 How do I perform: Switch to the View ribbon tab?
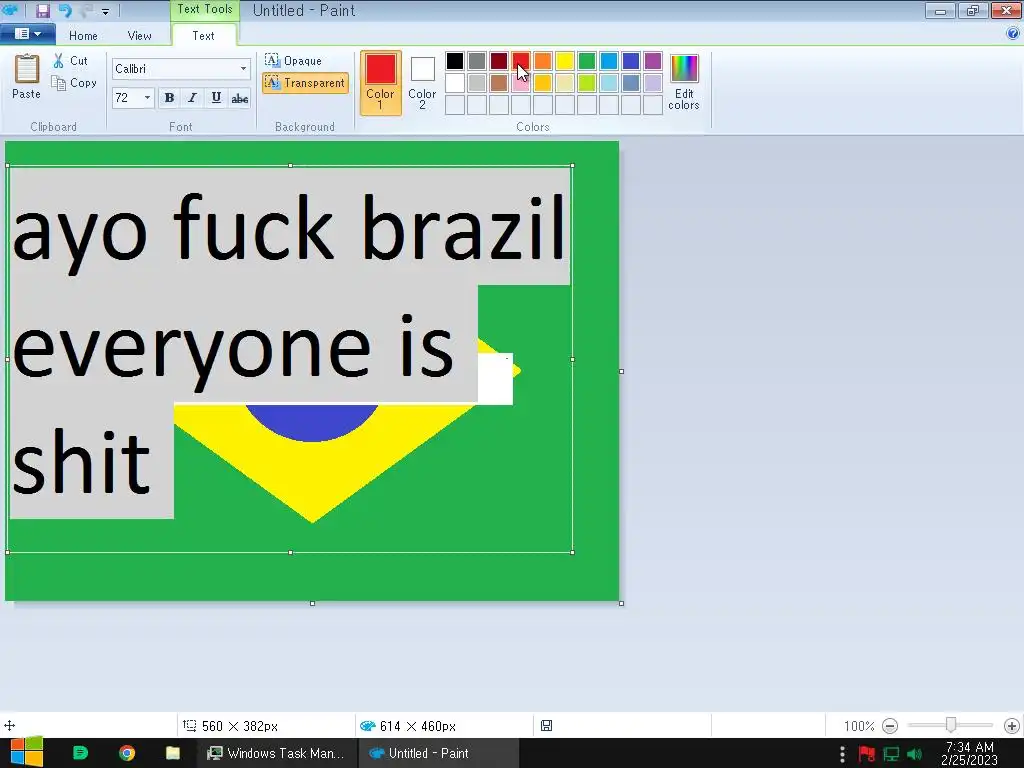pyautogui.click(x=139, y=36)
